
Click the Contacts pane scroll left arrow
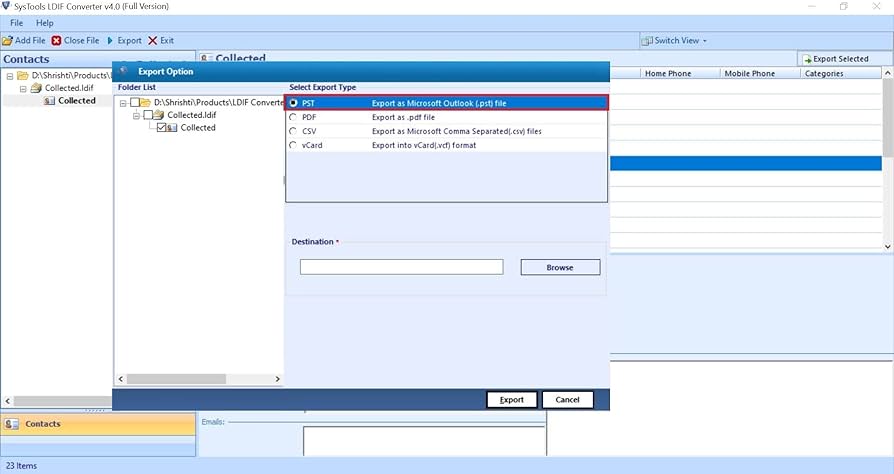7,402
